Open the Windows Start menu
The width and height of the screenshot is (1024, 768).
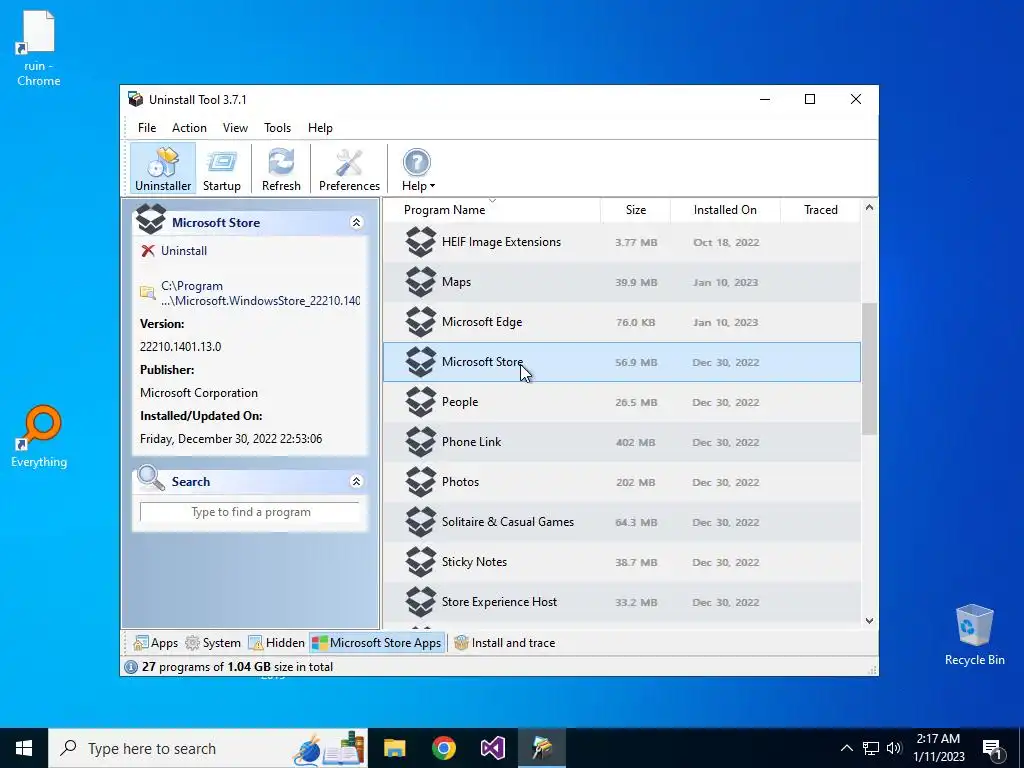pos(24,748)
